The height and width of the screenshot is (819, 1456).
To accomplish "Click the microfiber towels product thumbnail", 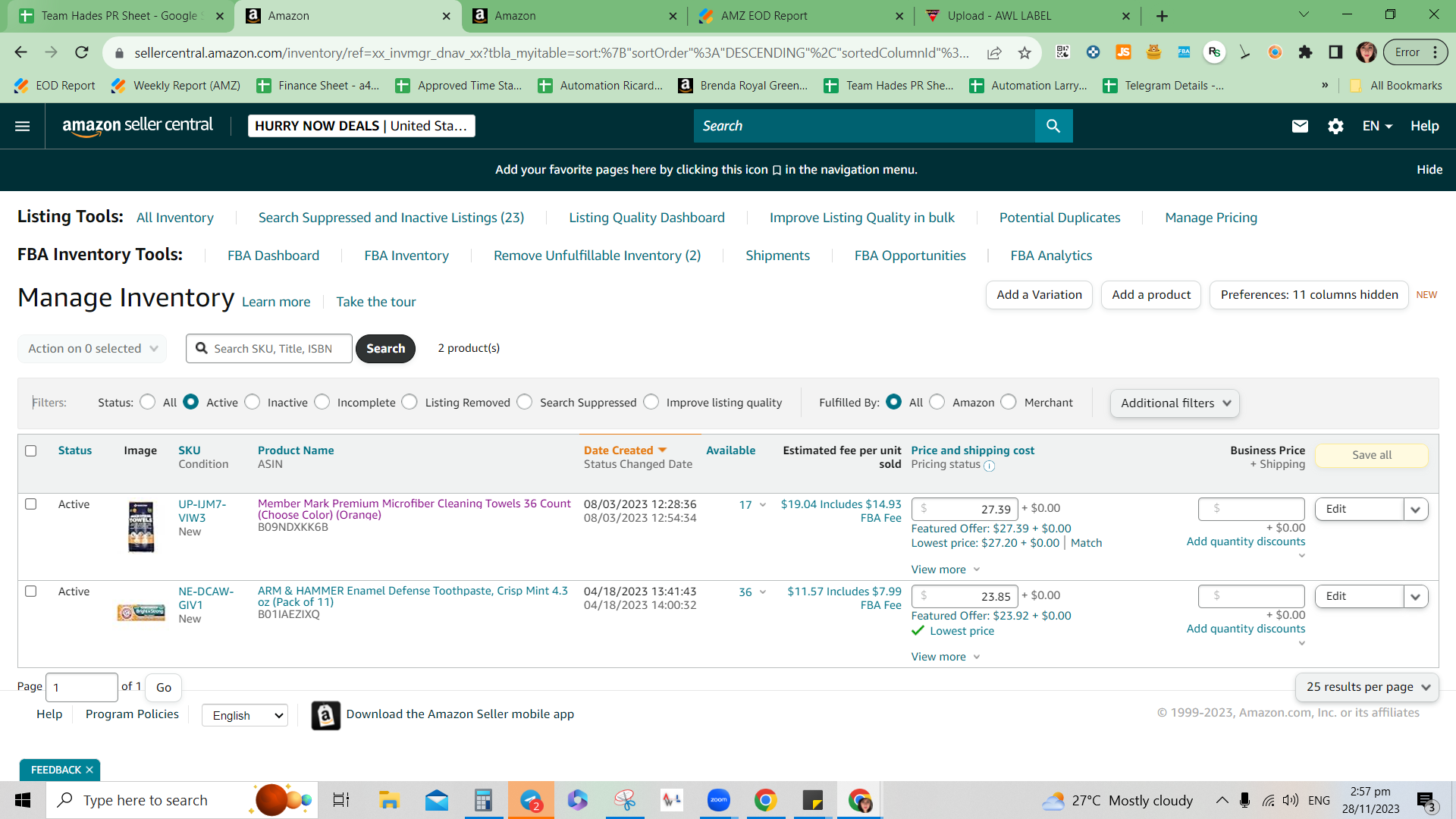I will pyautogui.click(x=141, y=526).
